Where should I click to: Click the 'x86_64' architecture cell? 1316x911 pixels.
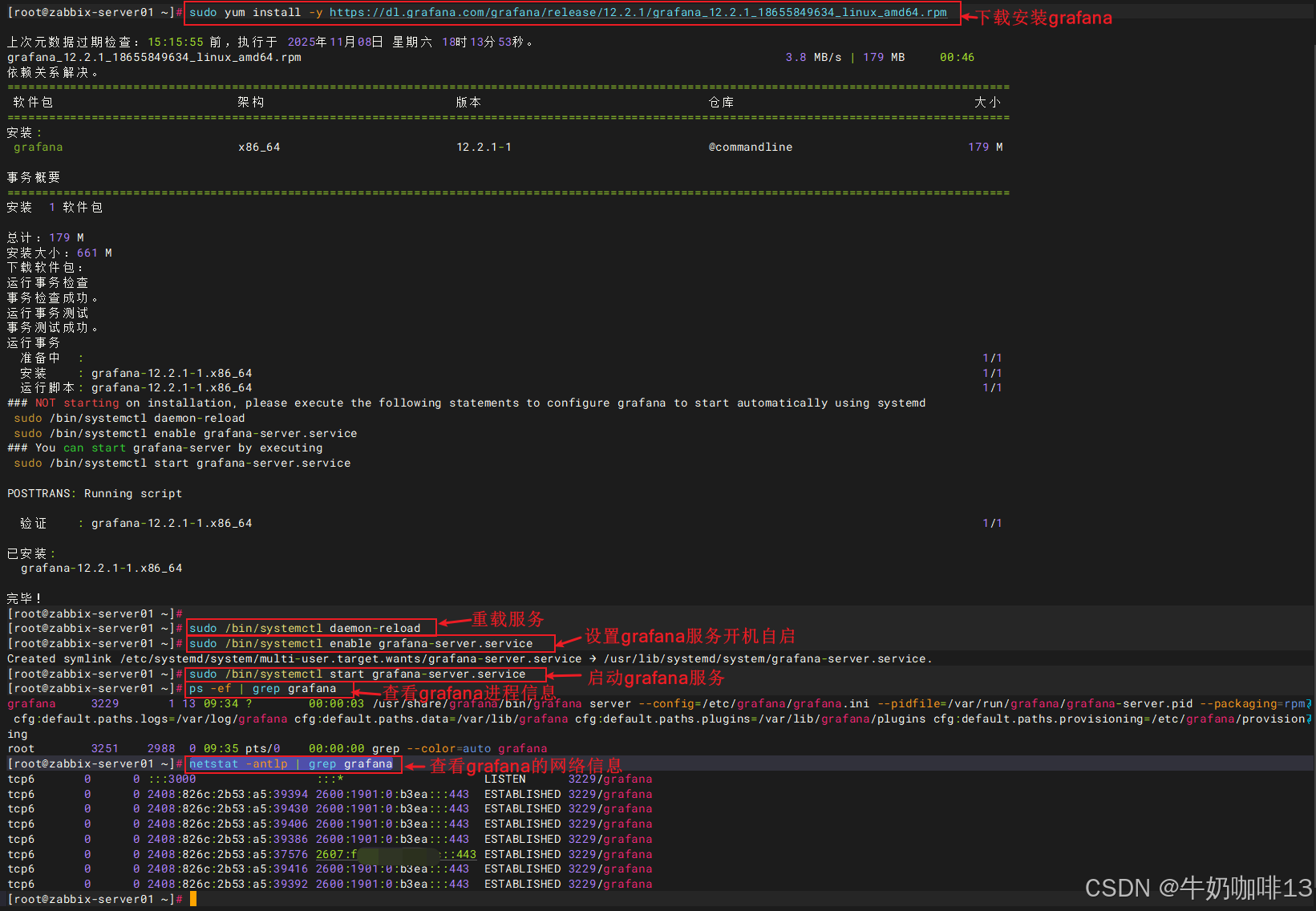click(259, 147)
